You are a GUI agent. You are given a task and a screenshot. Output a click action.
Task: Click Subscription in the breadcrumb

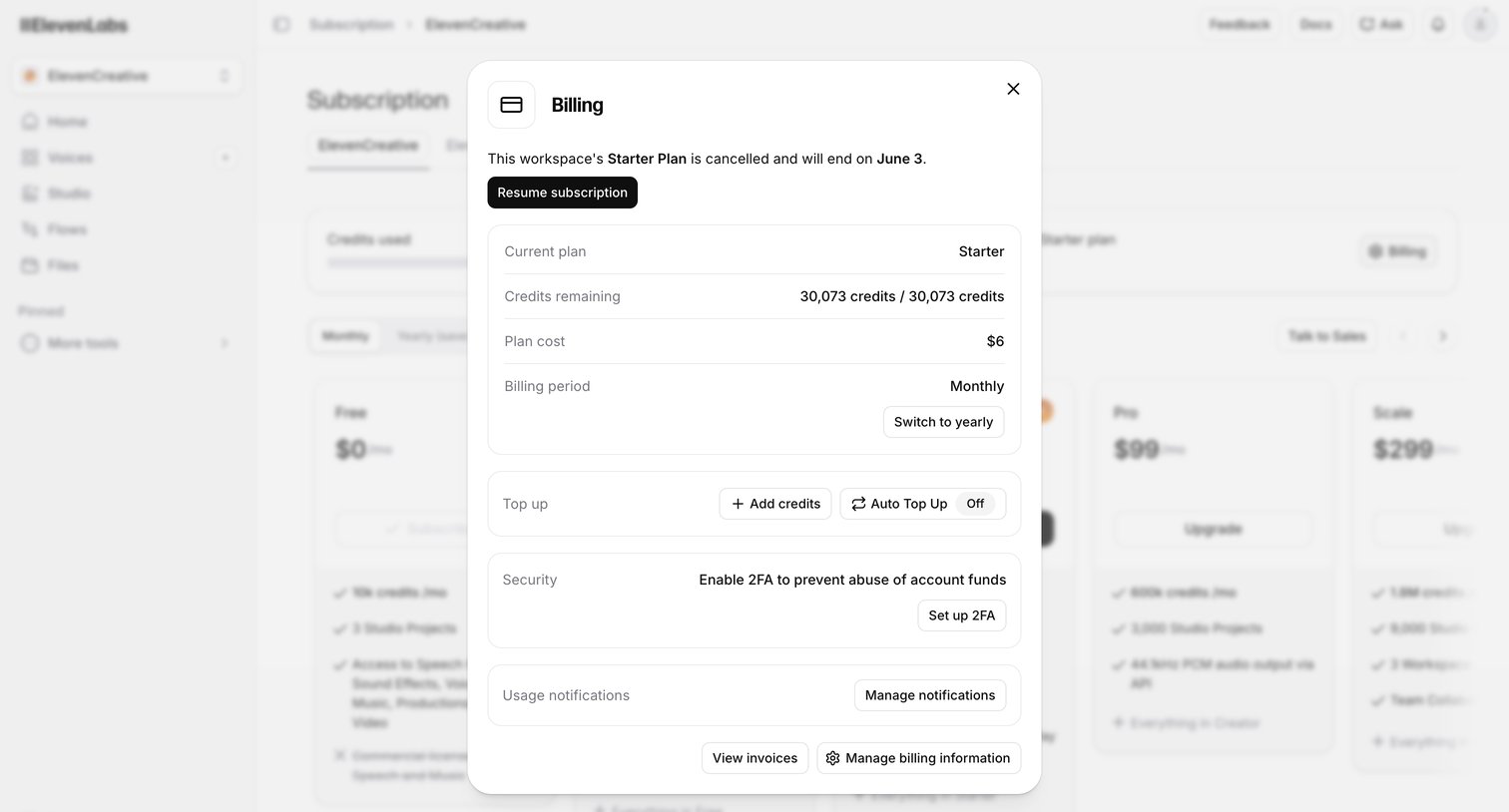[351, 24]
